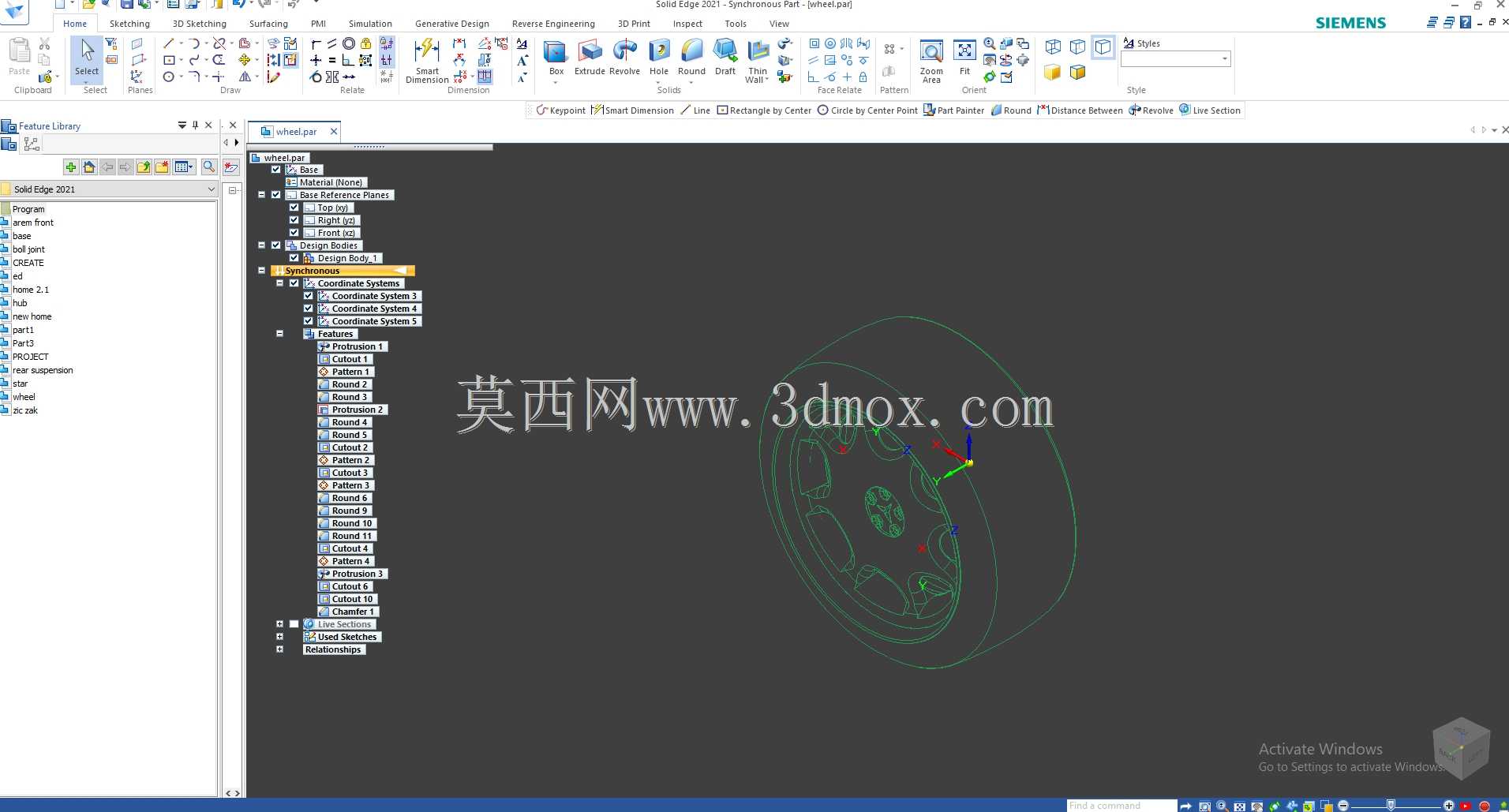Click Circle by Center Point tool
The height and width of the screenshot is (812, 1509).
[867, 110]
